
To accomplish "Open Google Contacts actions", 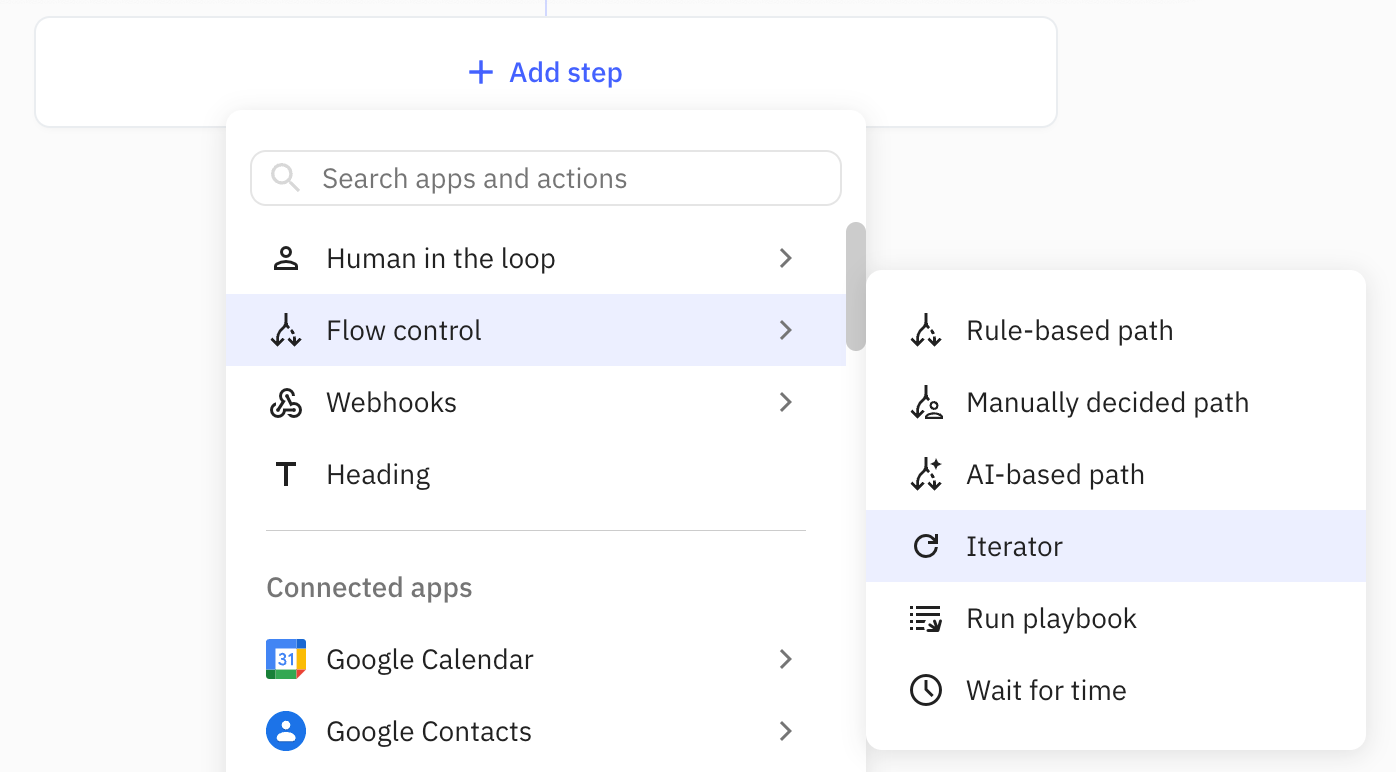I will (536, 731).
